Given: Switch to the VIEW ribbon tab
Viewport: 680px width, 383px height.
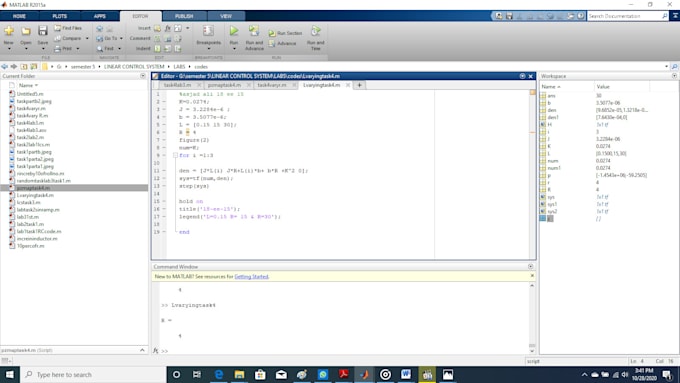Looking at the screenshot, I should click(x=226, y=16).
